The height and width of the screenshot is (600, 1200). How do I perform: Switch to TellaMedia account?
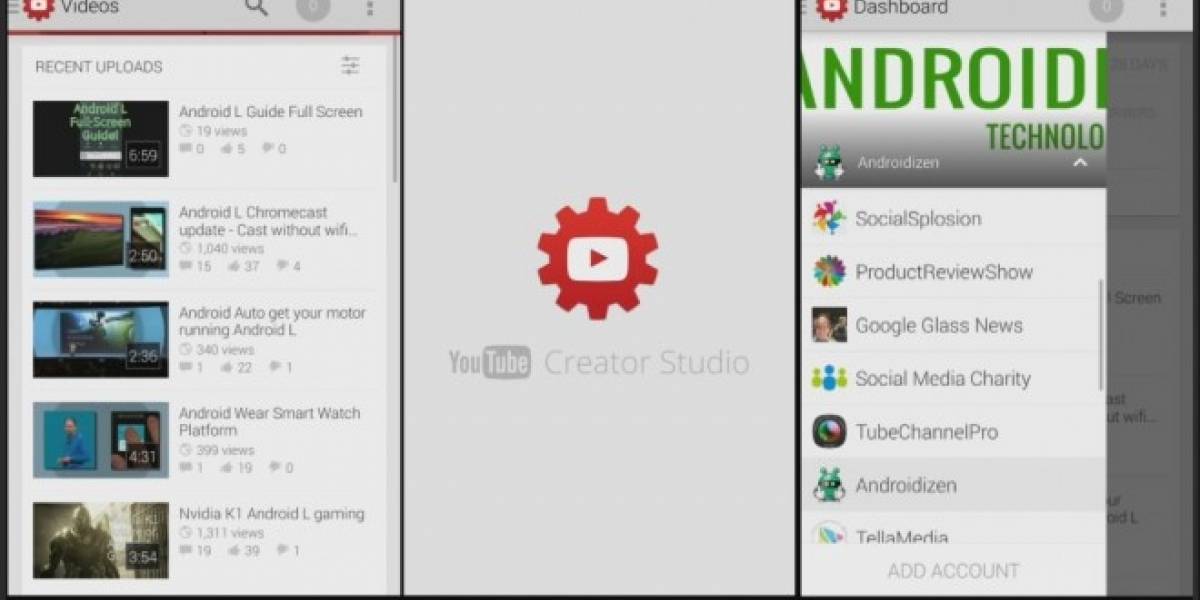pyautogui.click(x=952, y=530)
